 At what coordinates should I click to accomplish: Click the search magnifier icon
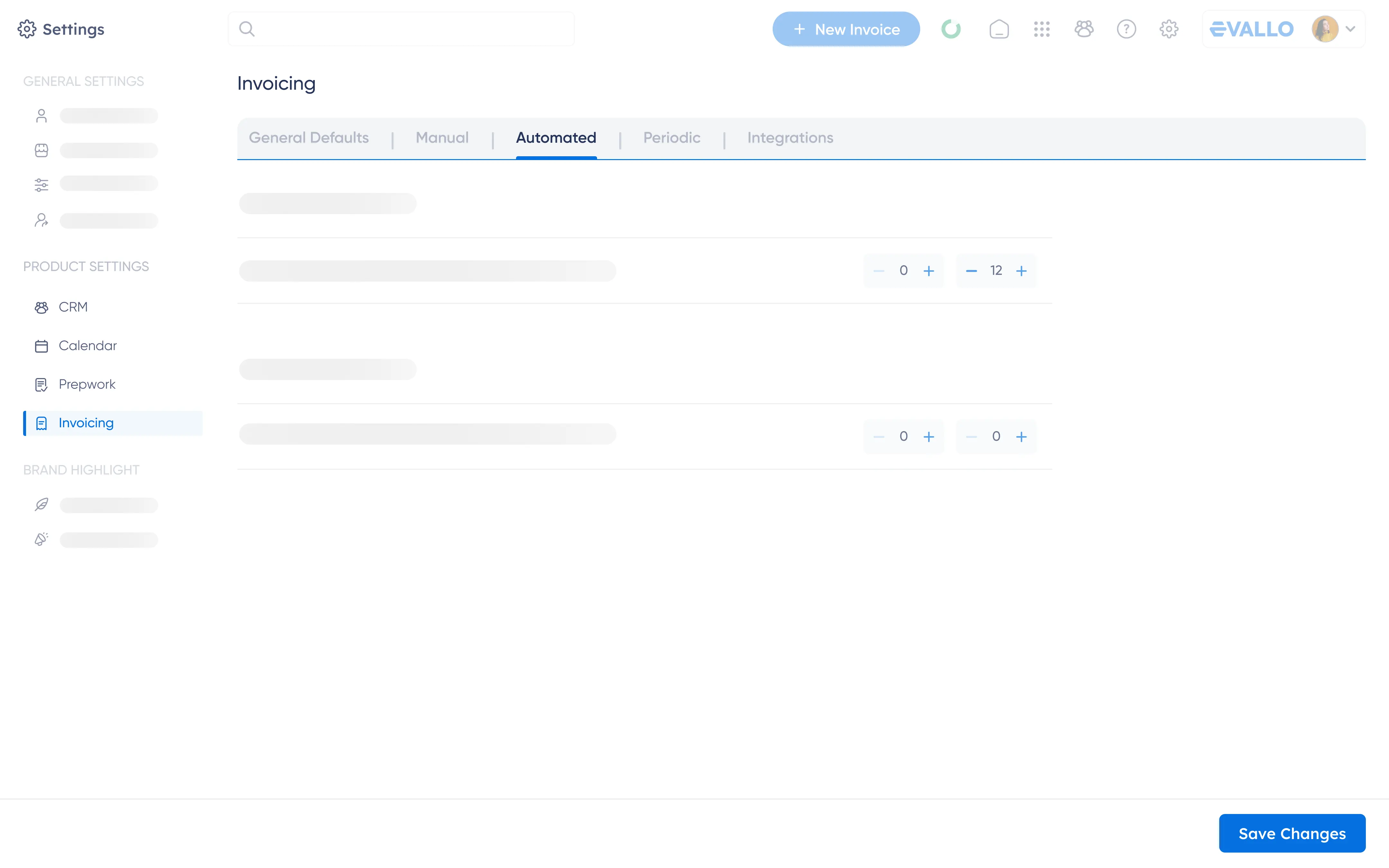(247, 29)
